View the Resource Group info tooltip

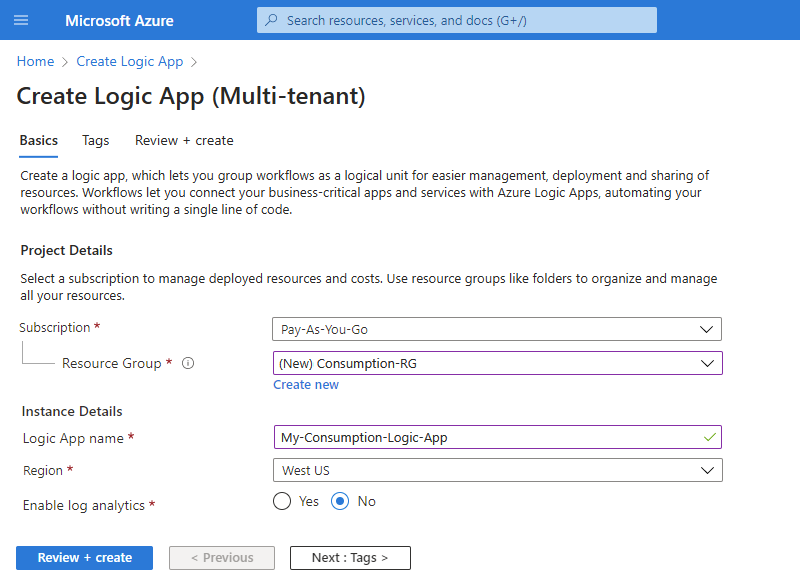[x=188, y=363]
